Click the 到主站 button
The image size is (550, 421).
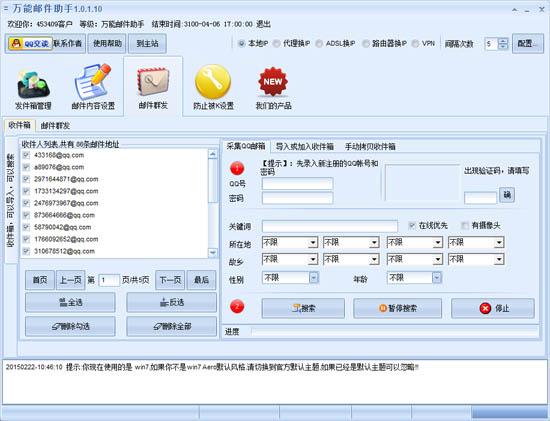click(x=147, y=44)
